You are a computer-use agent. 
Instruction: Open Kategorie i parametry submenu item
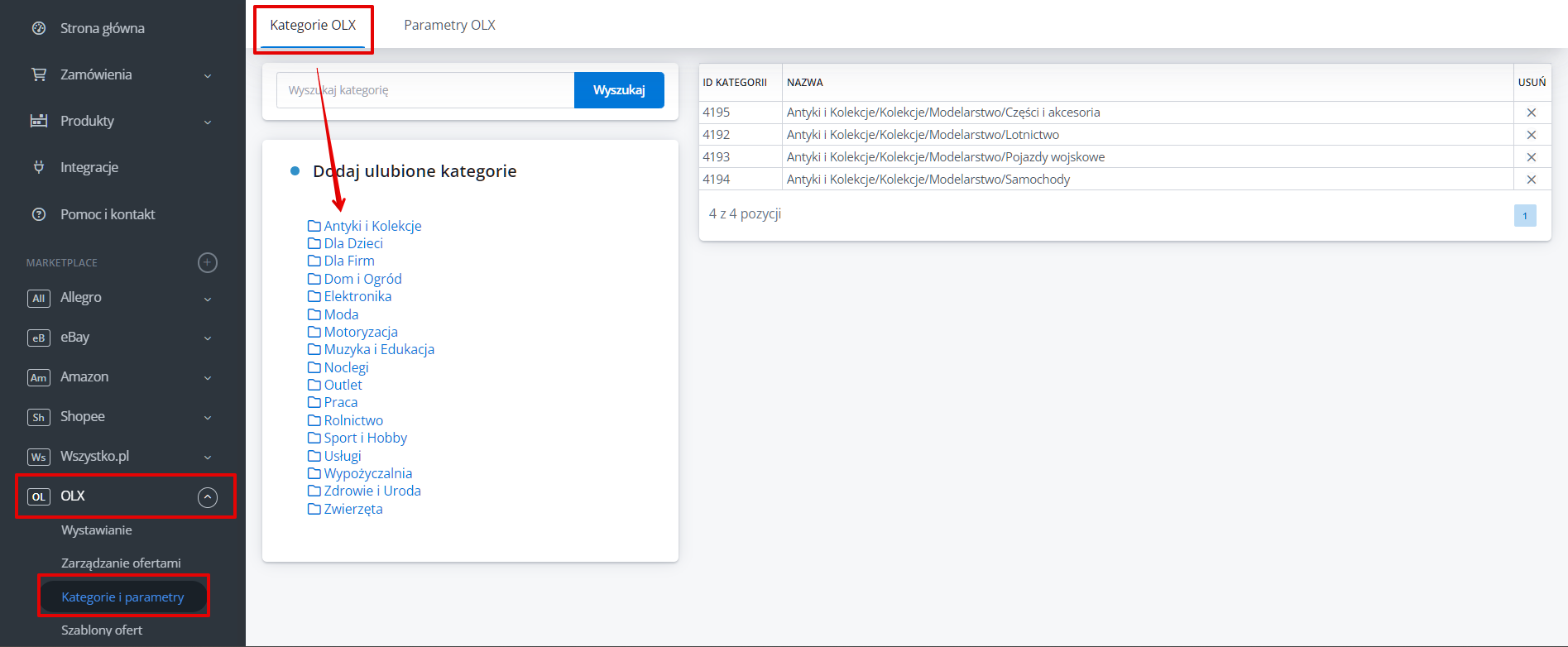click(122, 597)
